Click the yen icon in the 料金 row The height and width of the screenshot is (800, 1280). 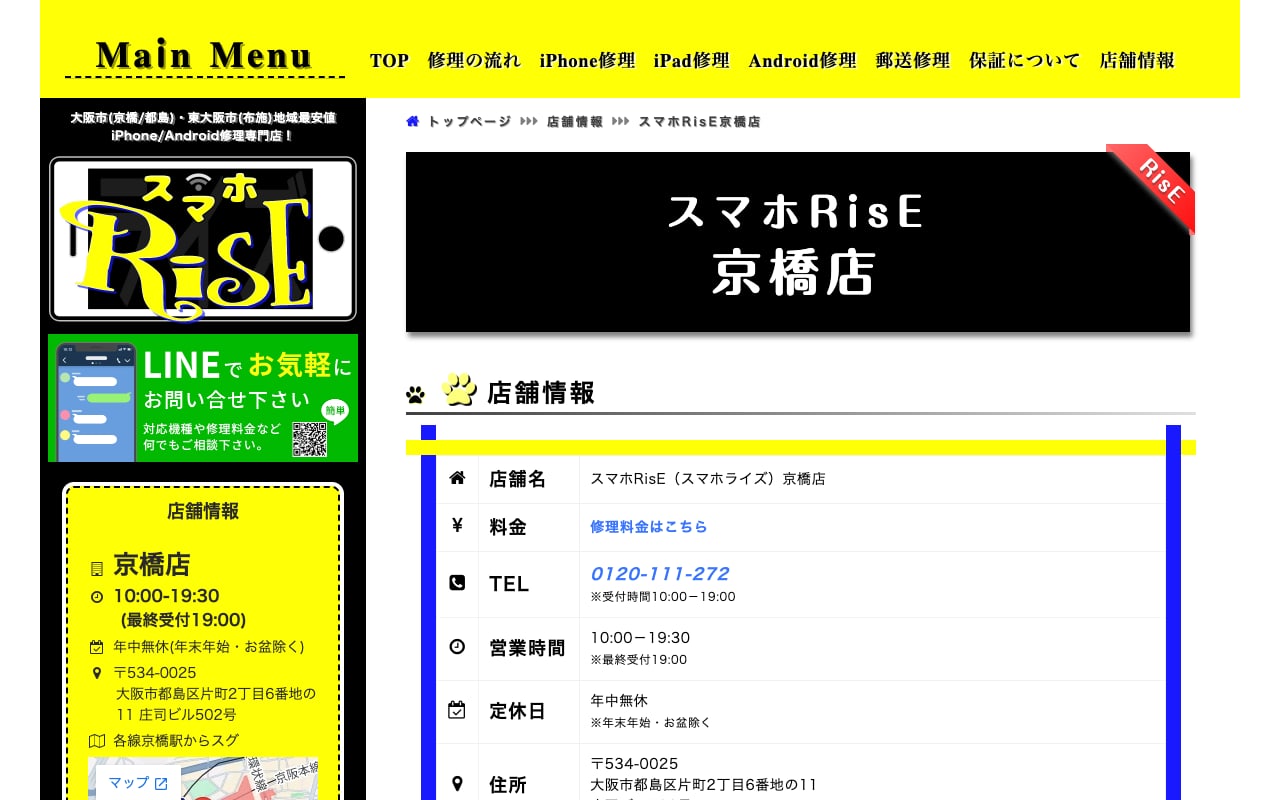click(457, 525)
